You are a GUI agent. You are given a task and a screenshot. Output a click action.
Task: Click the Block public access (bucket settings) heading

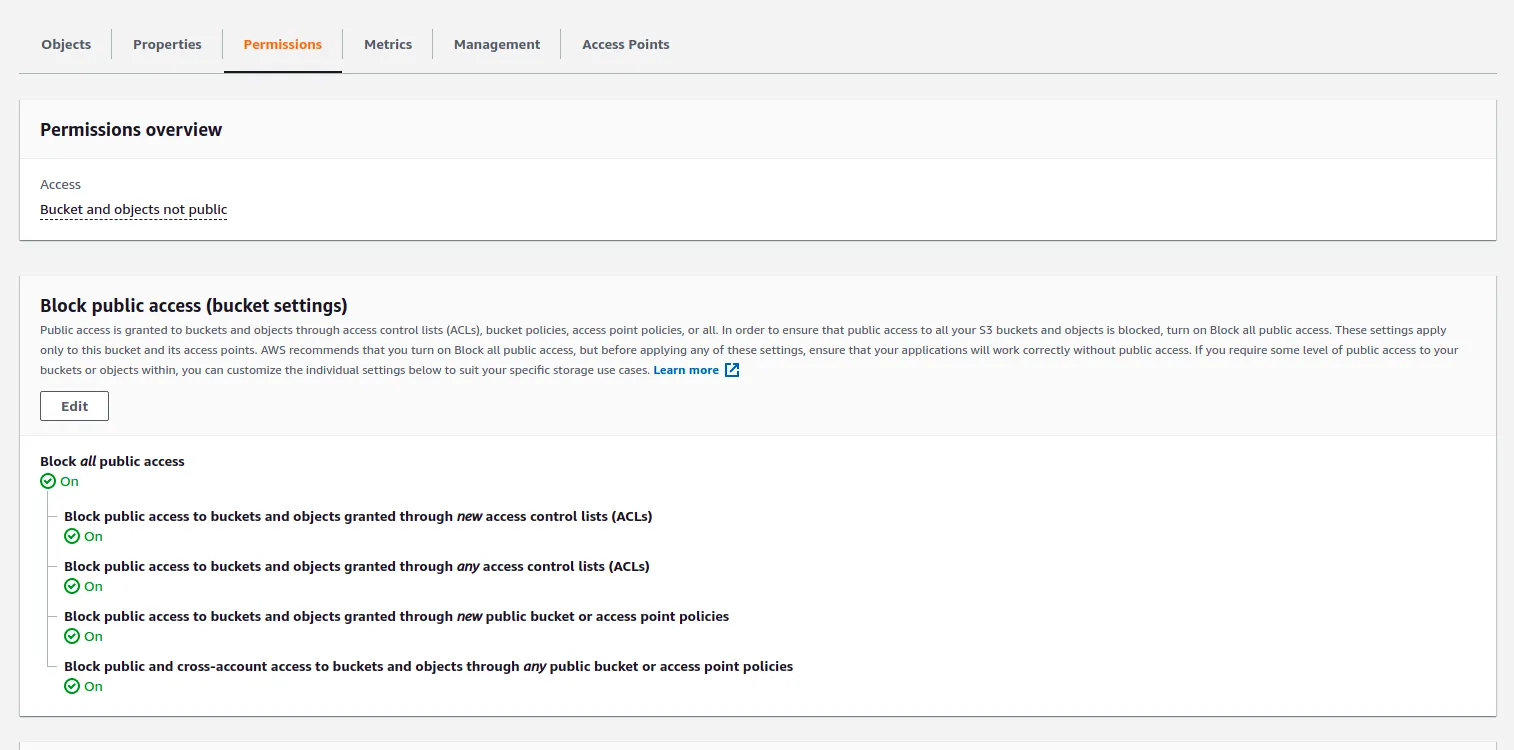pyautogui.click(x=193, y=305)
